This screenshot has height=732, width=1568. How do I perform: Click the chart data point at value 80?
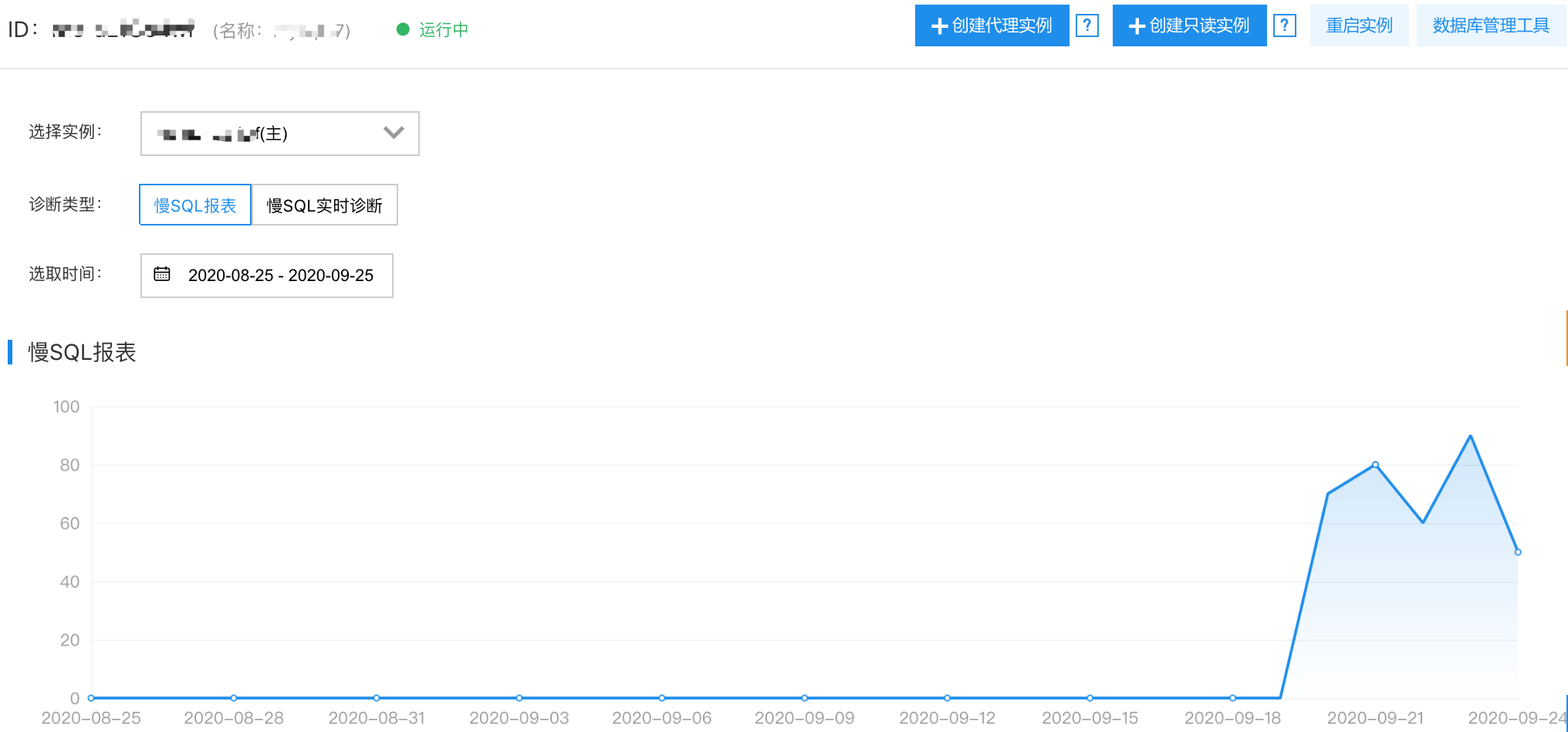click(1375, 465)
